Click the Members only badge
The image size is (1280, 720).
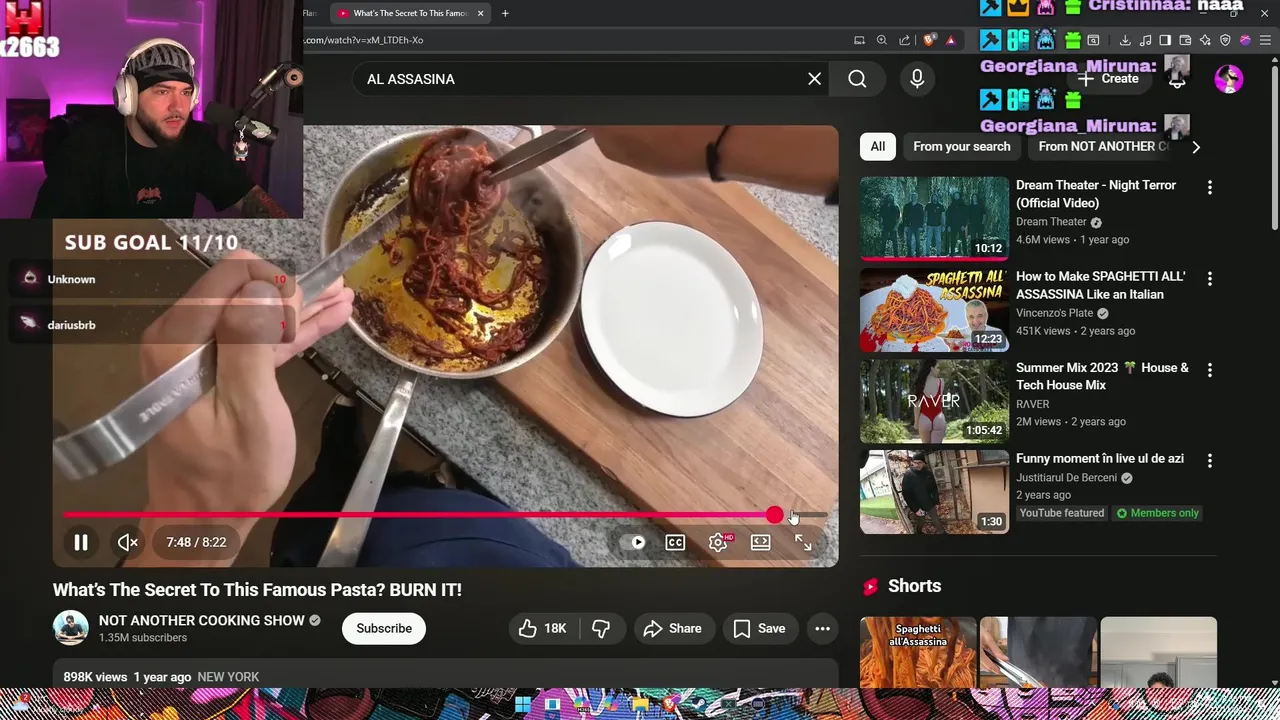(x=1157, y=513)
